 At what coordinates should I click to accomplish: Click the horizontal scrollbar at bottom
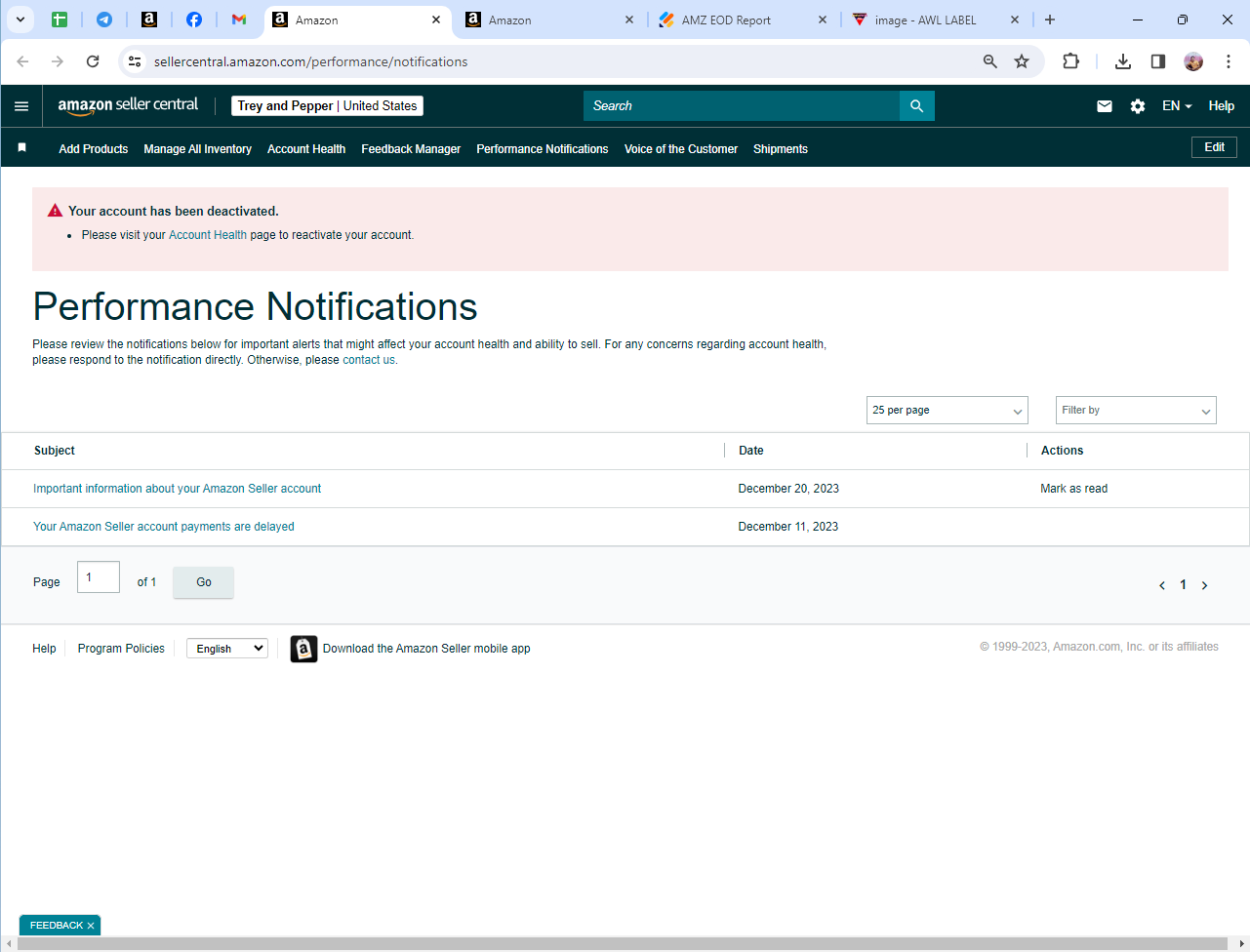click(623, 943)
